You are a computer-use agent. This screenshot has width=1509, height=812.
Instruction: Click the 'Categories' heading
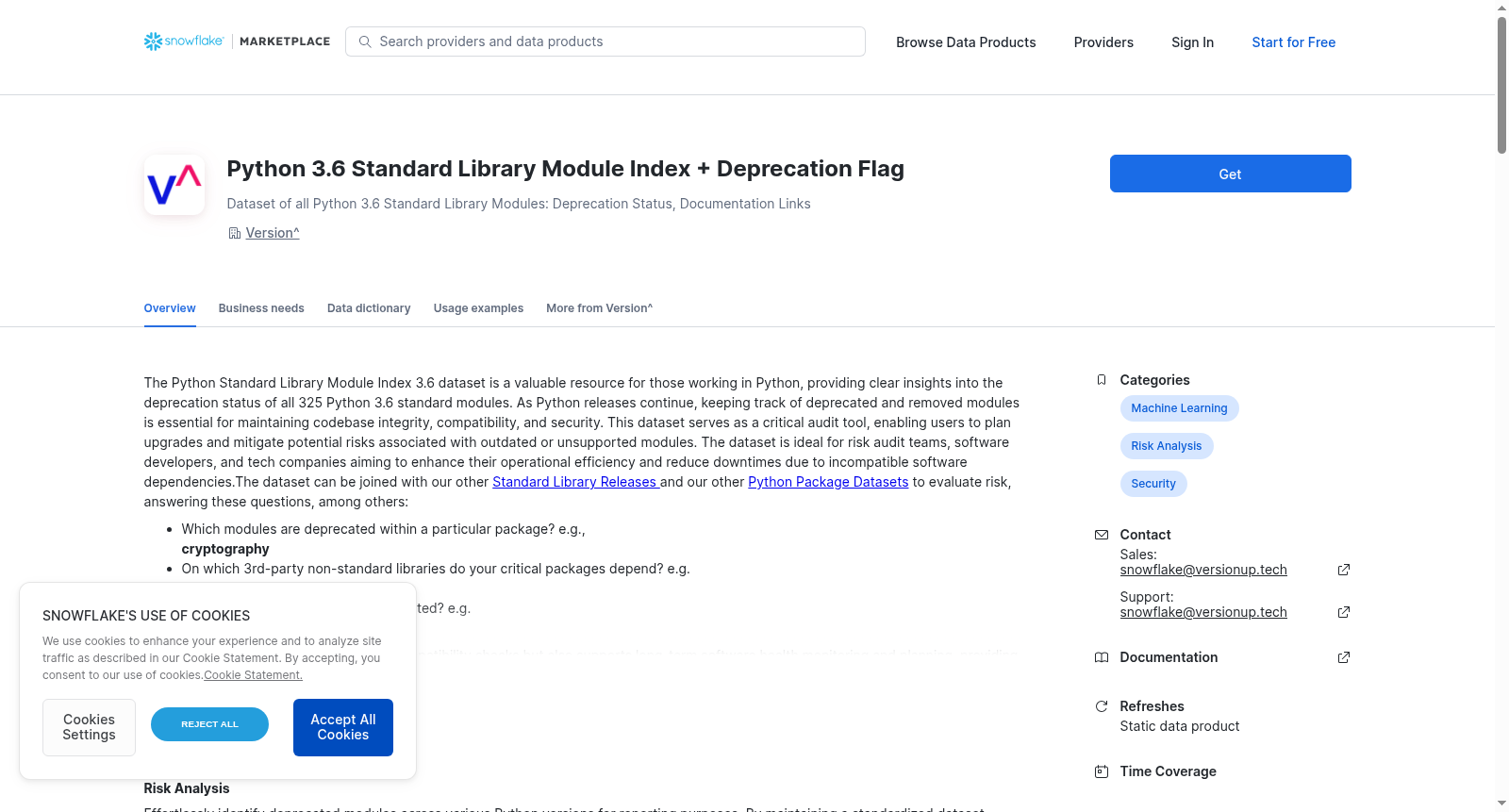tap(1154, 380)
